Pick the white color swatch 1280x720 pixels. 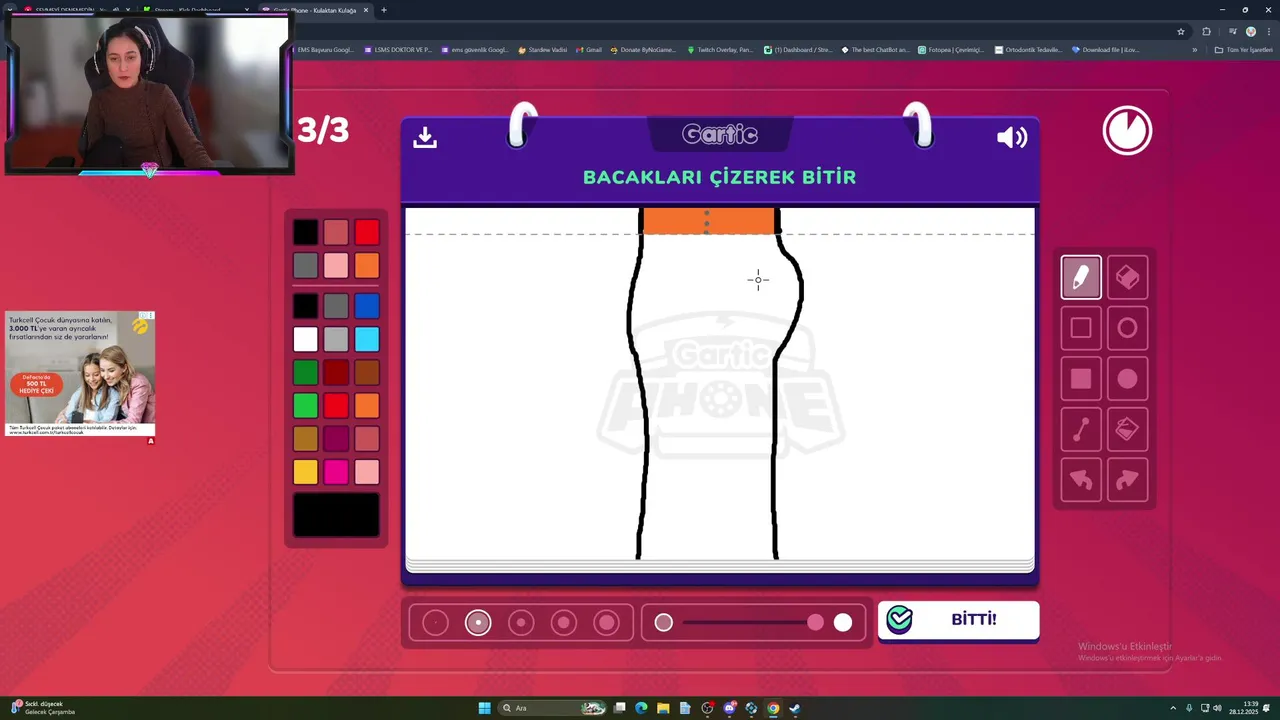(x=305, y=340)
